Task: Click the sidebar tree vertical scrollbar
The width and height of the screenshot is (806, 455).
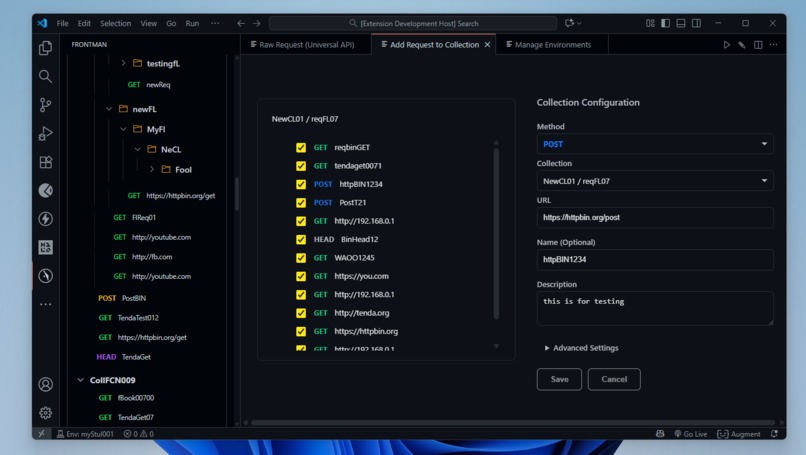Action: point(237,194)
